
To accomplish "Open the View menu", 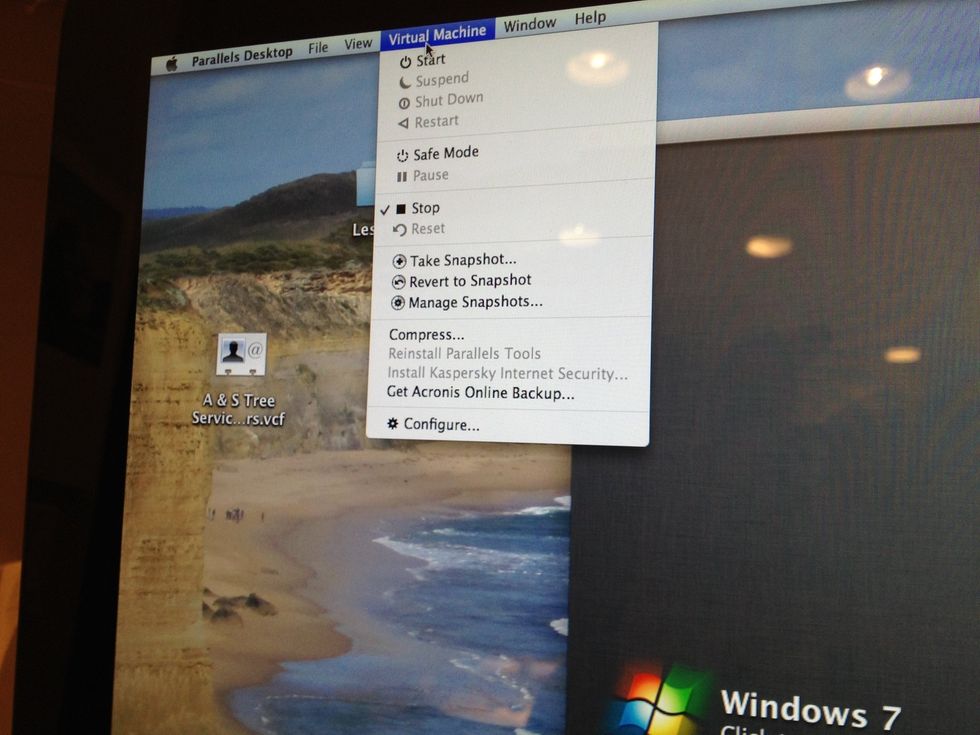I will click(358, 44).
